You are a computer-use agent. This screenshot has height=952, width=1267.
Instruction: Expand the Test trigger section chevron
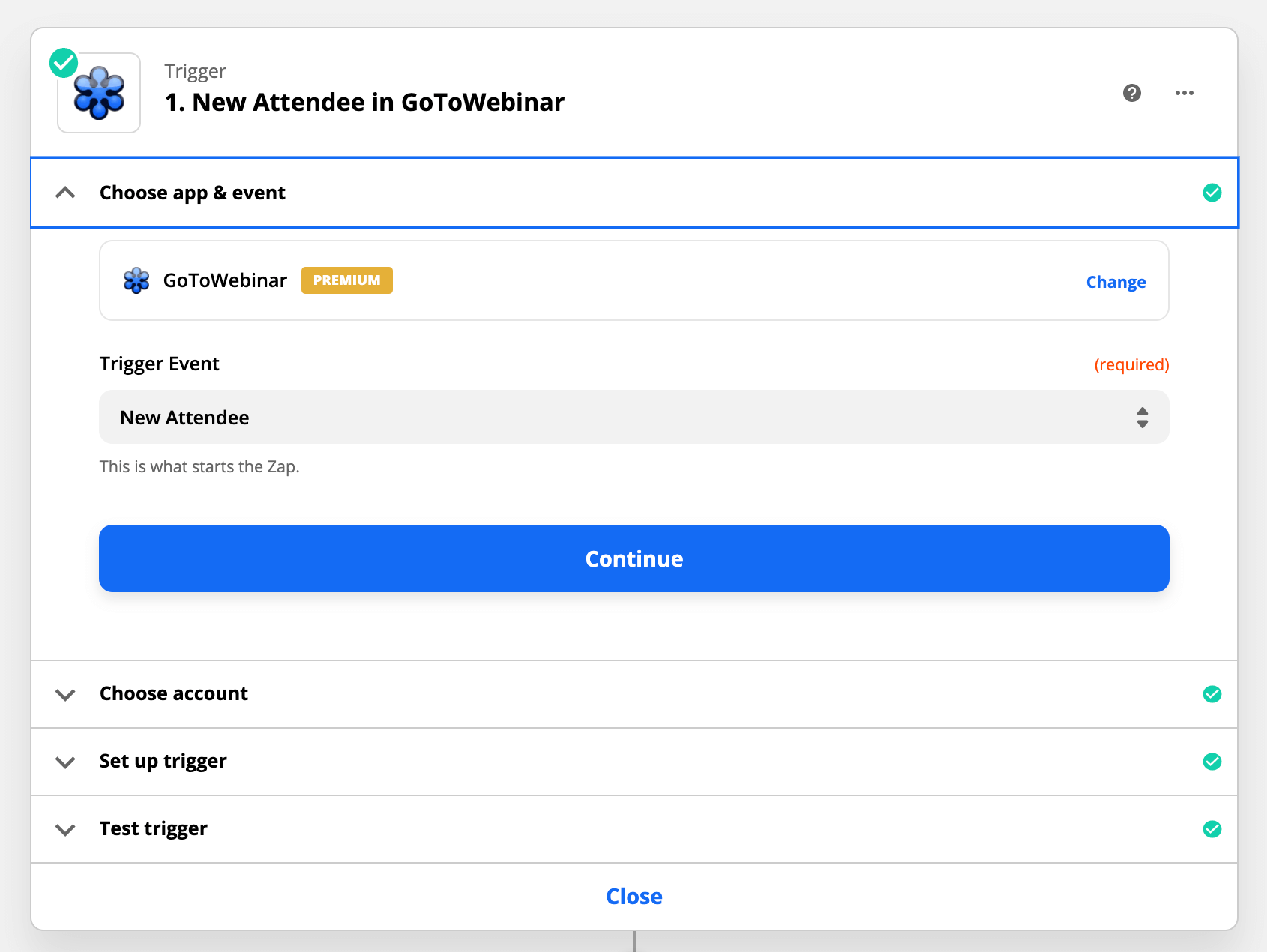coord(65,830)
